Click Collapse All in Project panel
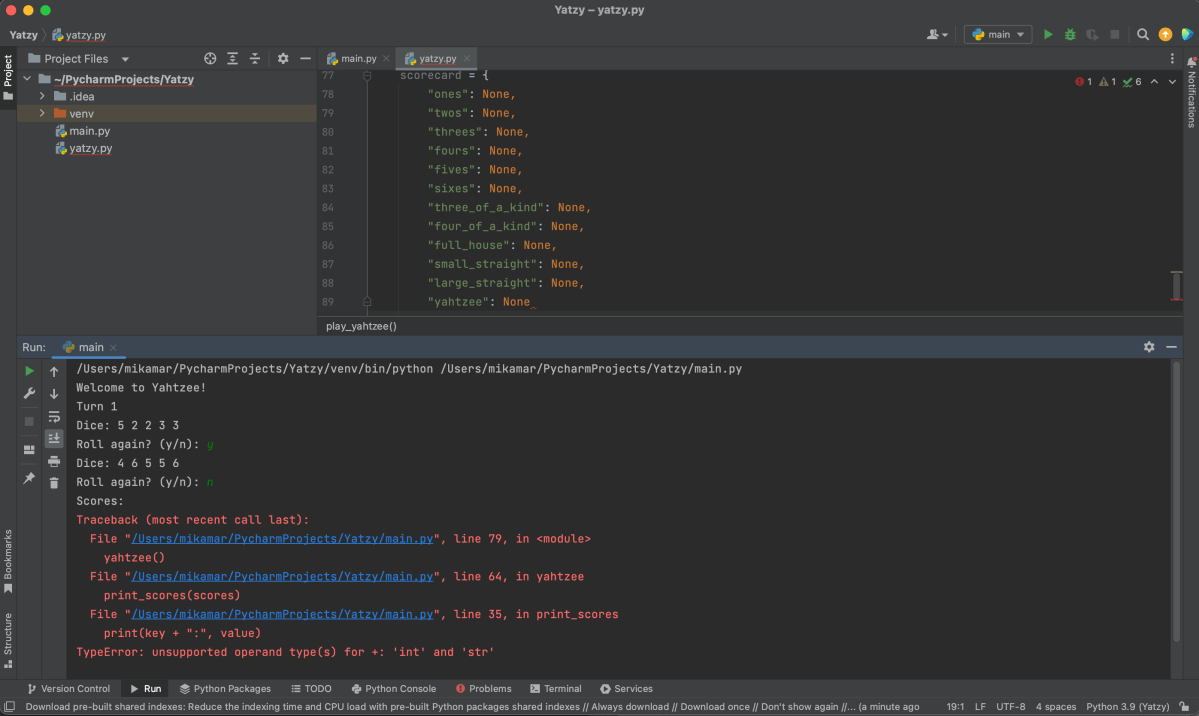1199x716 pixels. (255, 59)
